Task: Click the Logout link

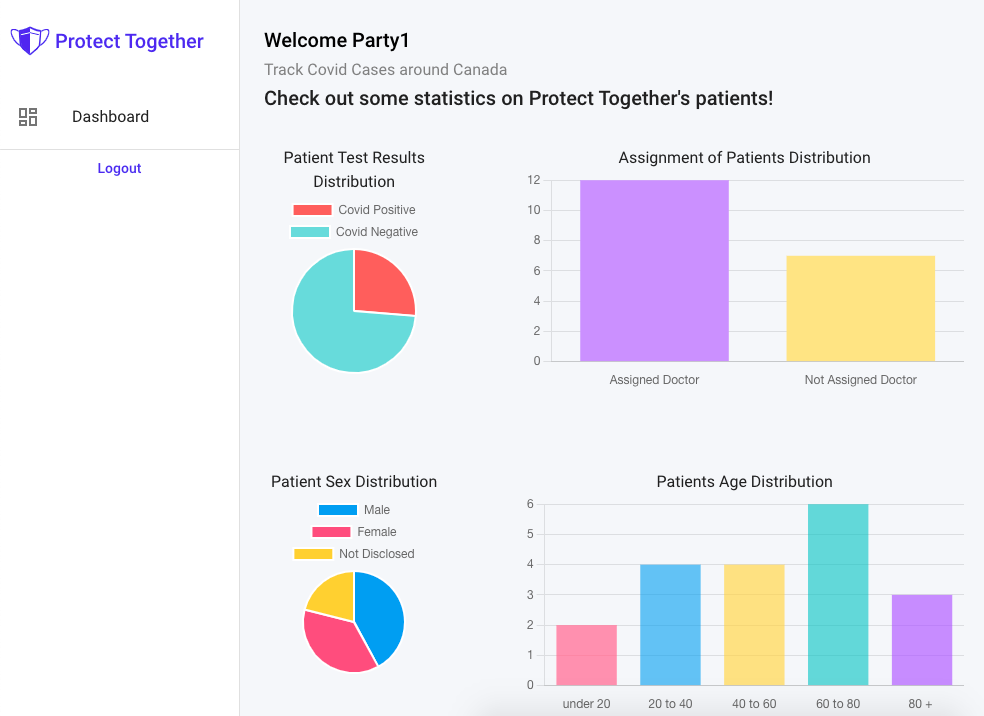Action: (x=119, y=168)
